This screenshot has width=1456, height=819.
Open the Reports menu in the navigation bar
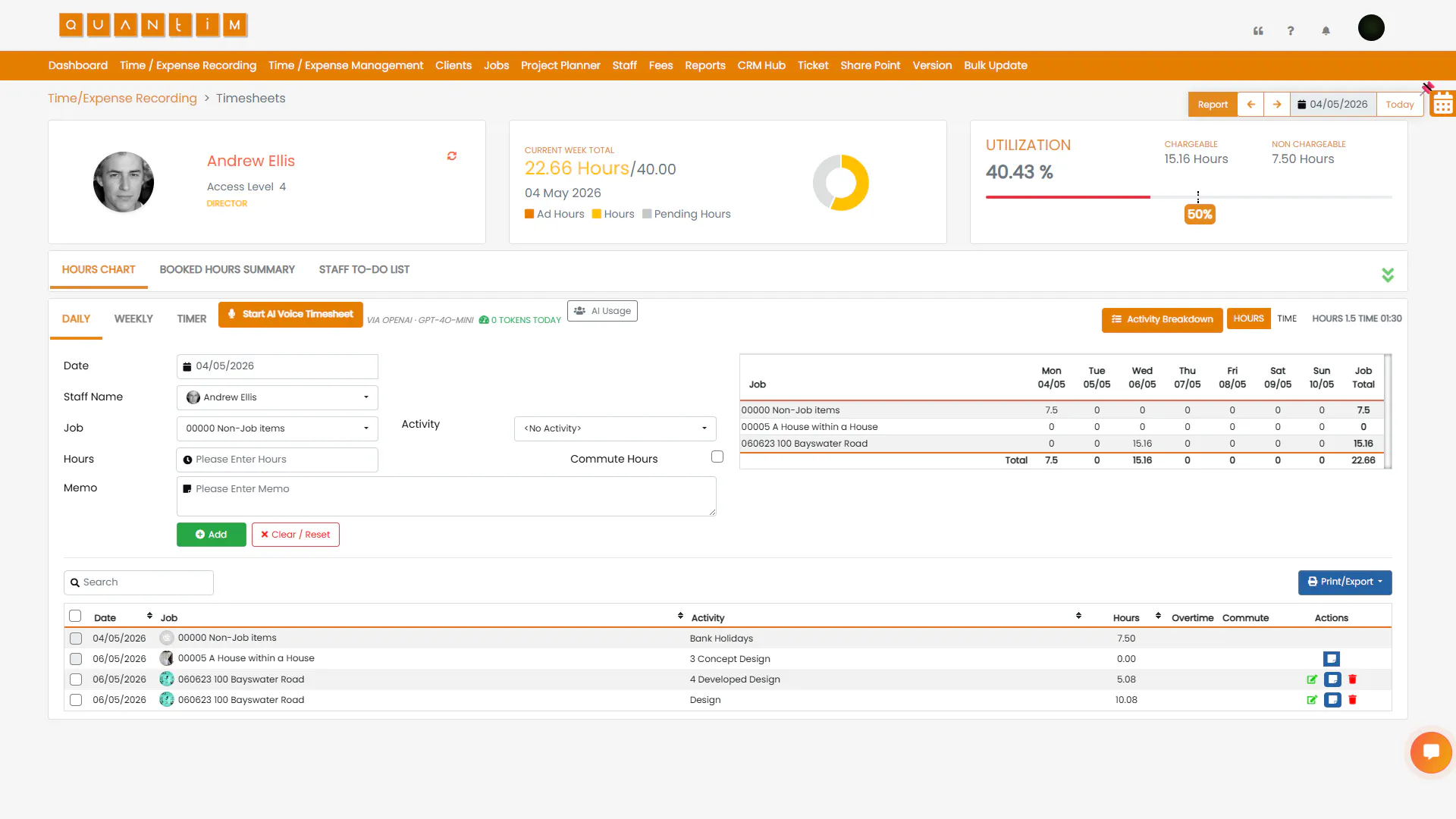coord(704,66)
